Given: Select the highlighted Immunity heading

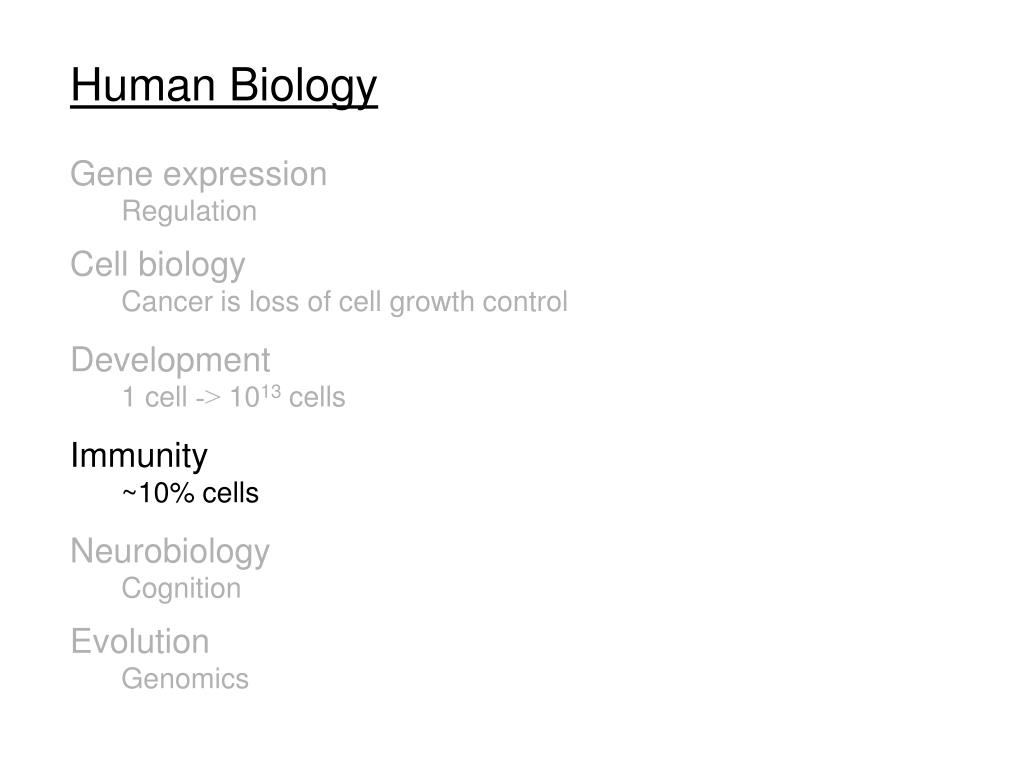Looking at the screenshot, I should point(139,456).
